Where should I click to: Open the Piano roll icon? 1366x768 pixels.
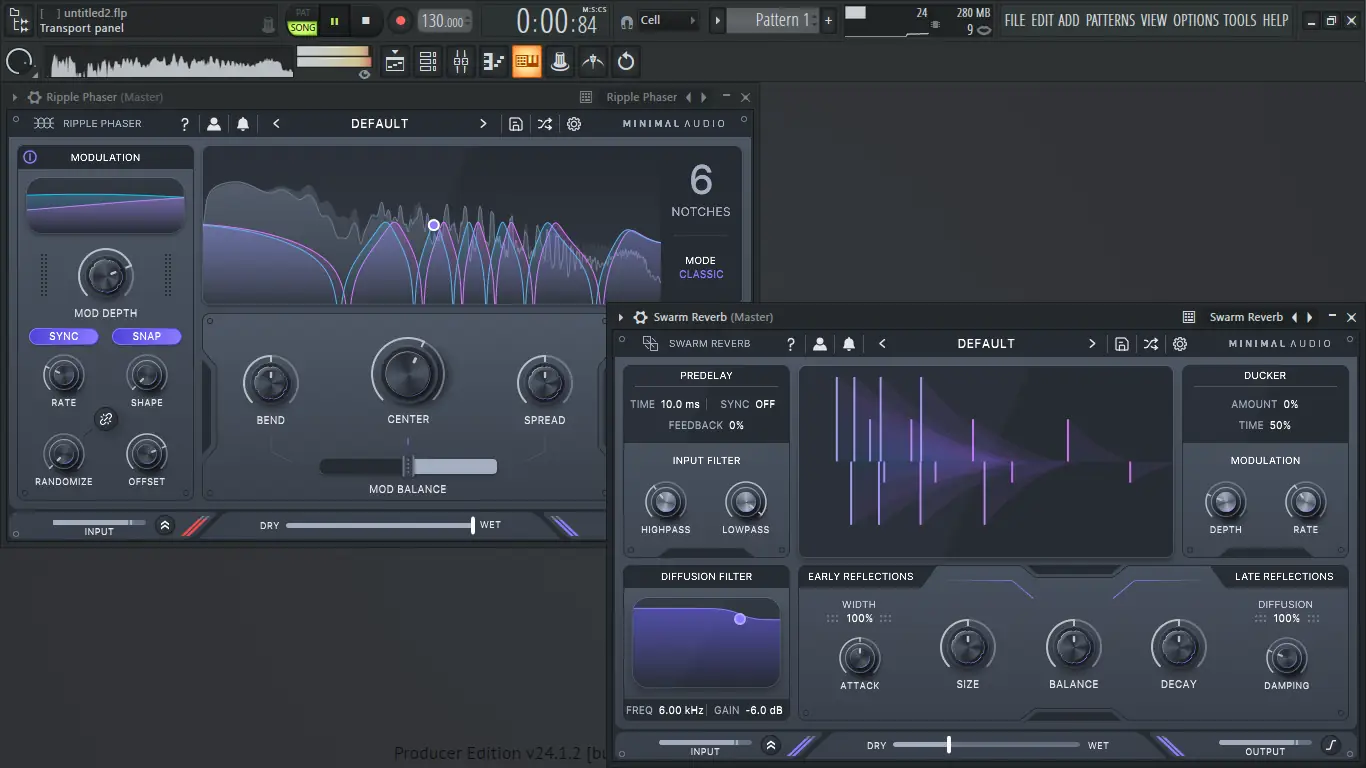coord(494,62)
